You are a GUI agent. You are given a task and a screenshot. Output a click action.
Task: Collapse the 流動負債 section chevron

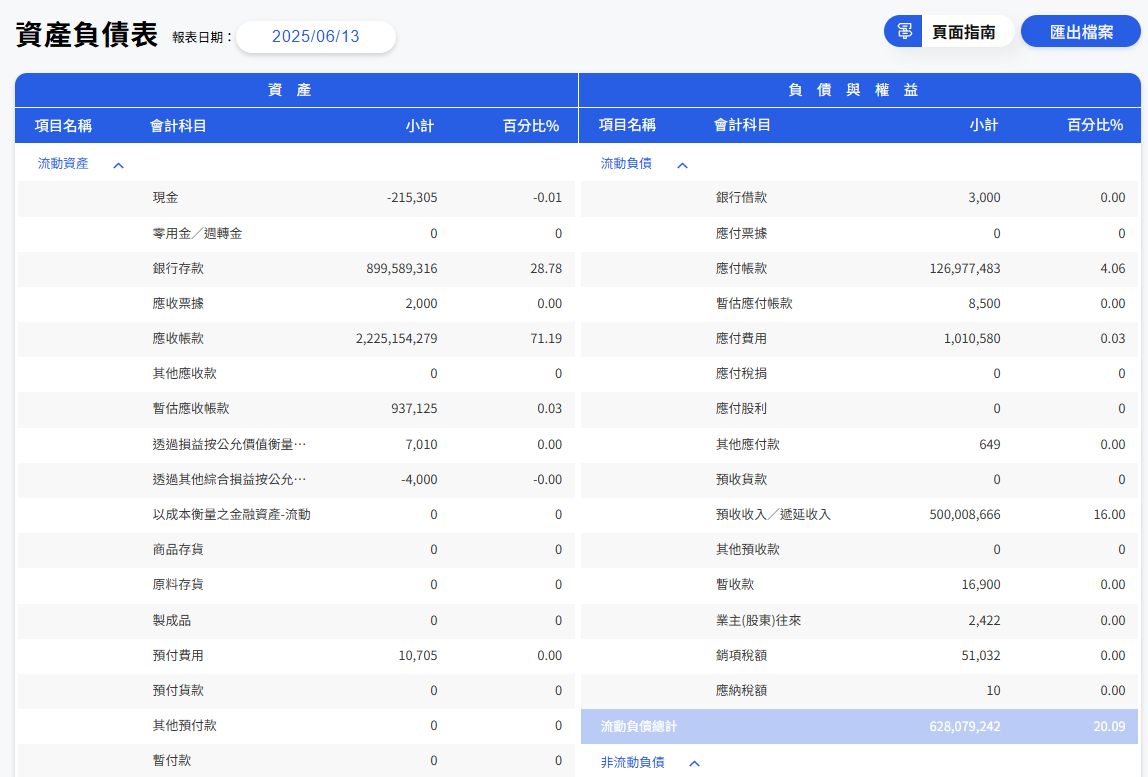682,164
